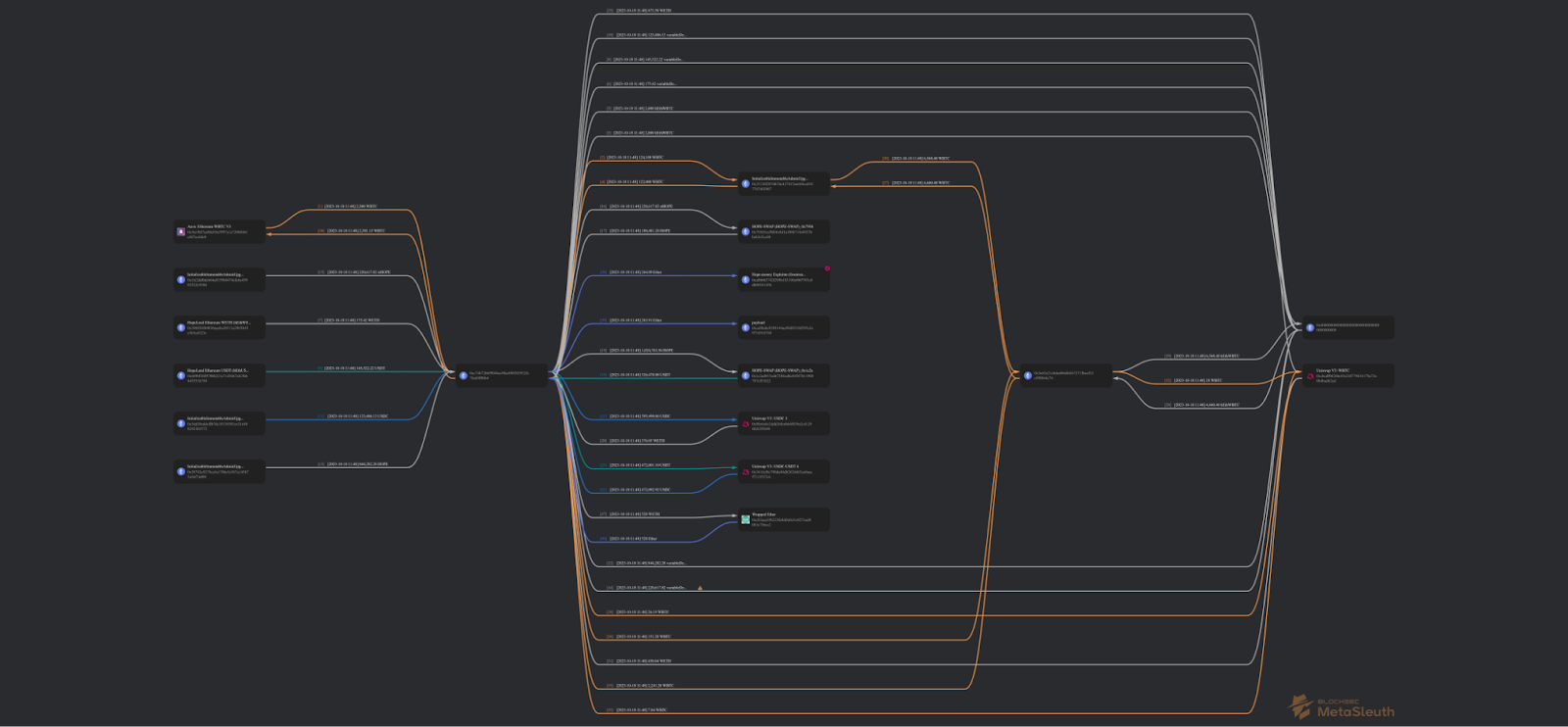Click the Uniswap V3: WBTC unicorn icon
The image size is (1568, 727).
pyautogui.click(x=1310, y=376)
